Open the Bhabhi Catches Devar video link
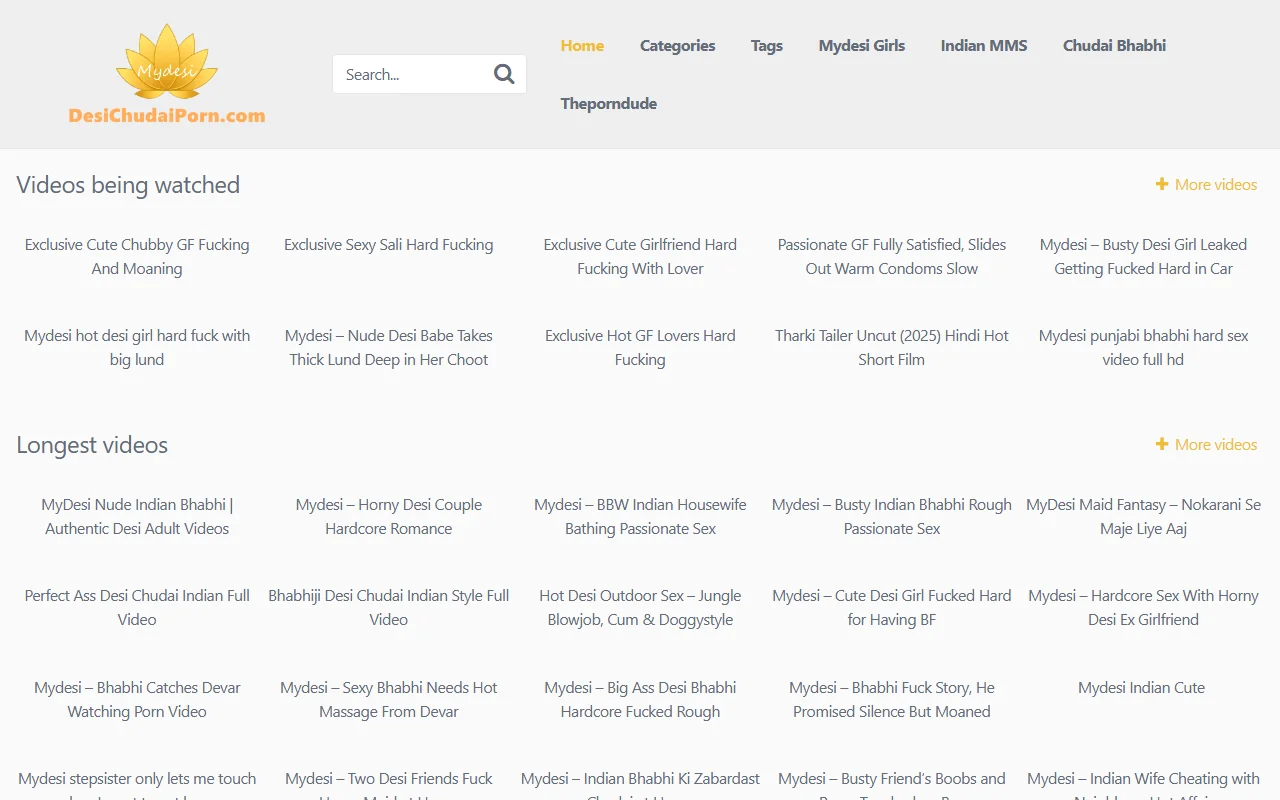The height and width of the screenshot is (800, 1280). (137, 699)
